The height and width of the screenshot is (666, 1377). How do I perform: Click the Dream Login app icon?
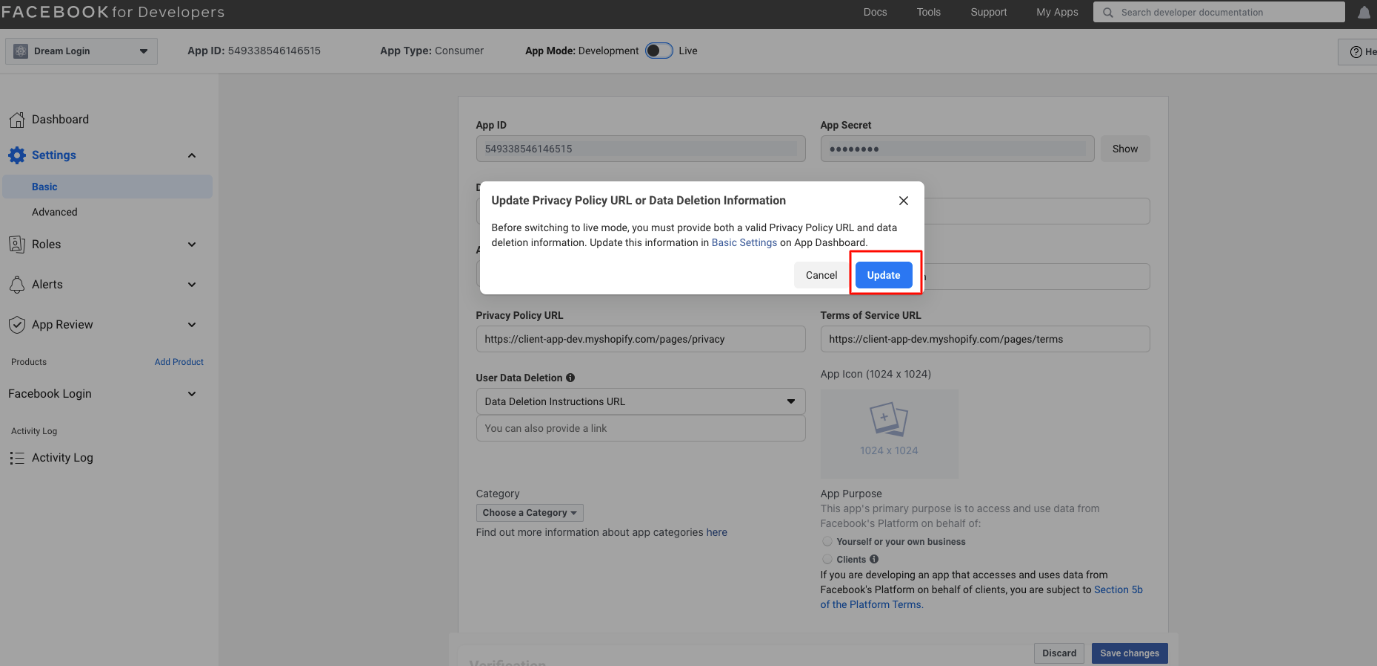click(x=20, y=51)
